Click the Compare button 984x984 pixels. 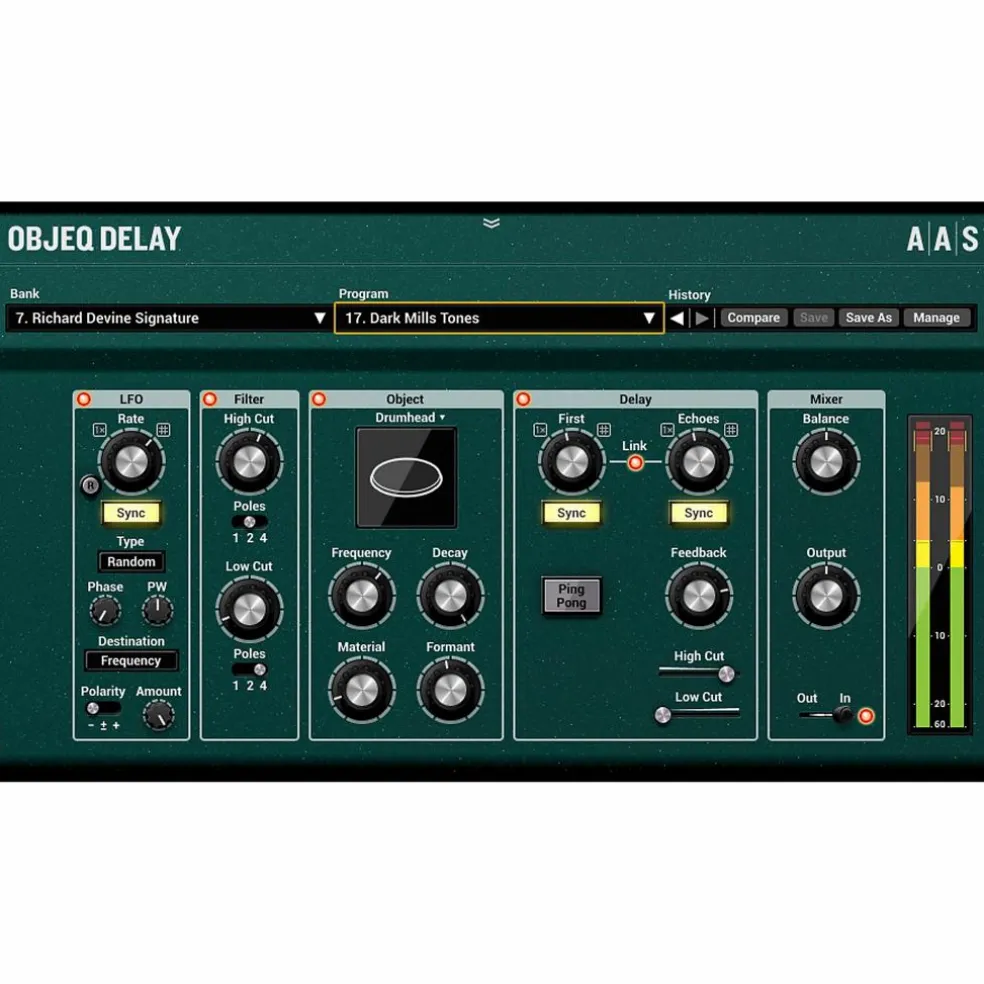[x=754, y=318]
